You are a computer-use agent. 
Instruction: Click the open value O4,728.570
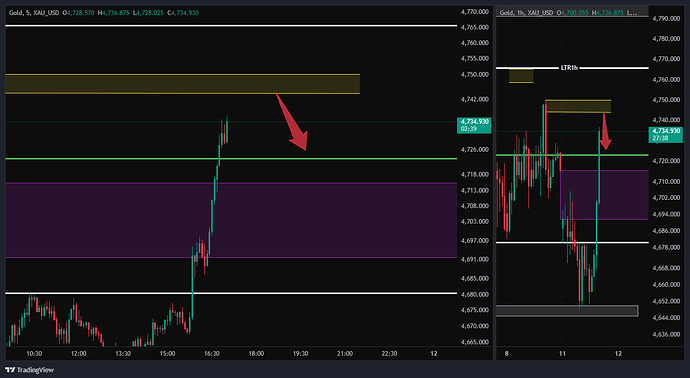(x=78, y=13)
